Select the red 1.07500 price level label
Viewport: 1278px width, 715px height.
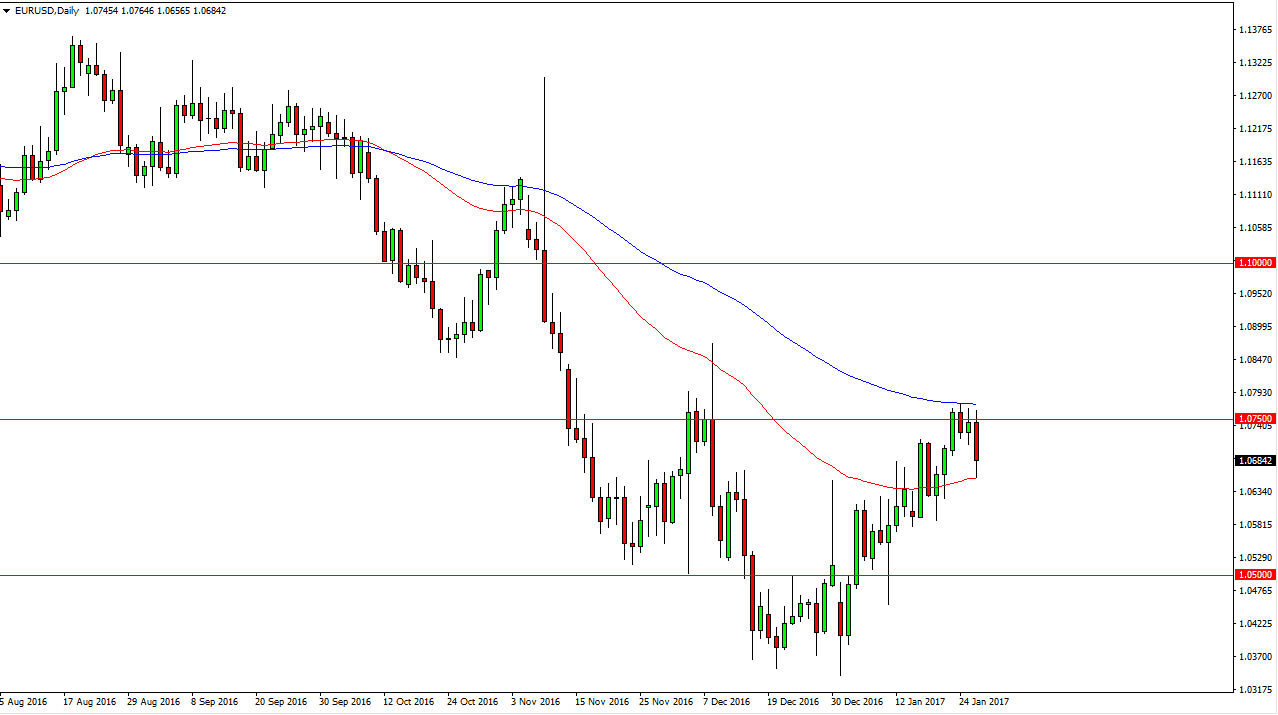1256,418
